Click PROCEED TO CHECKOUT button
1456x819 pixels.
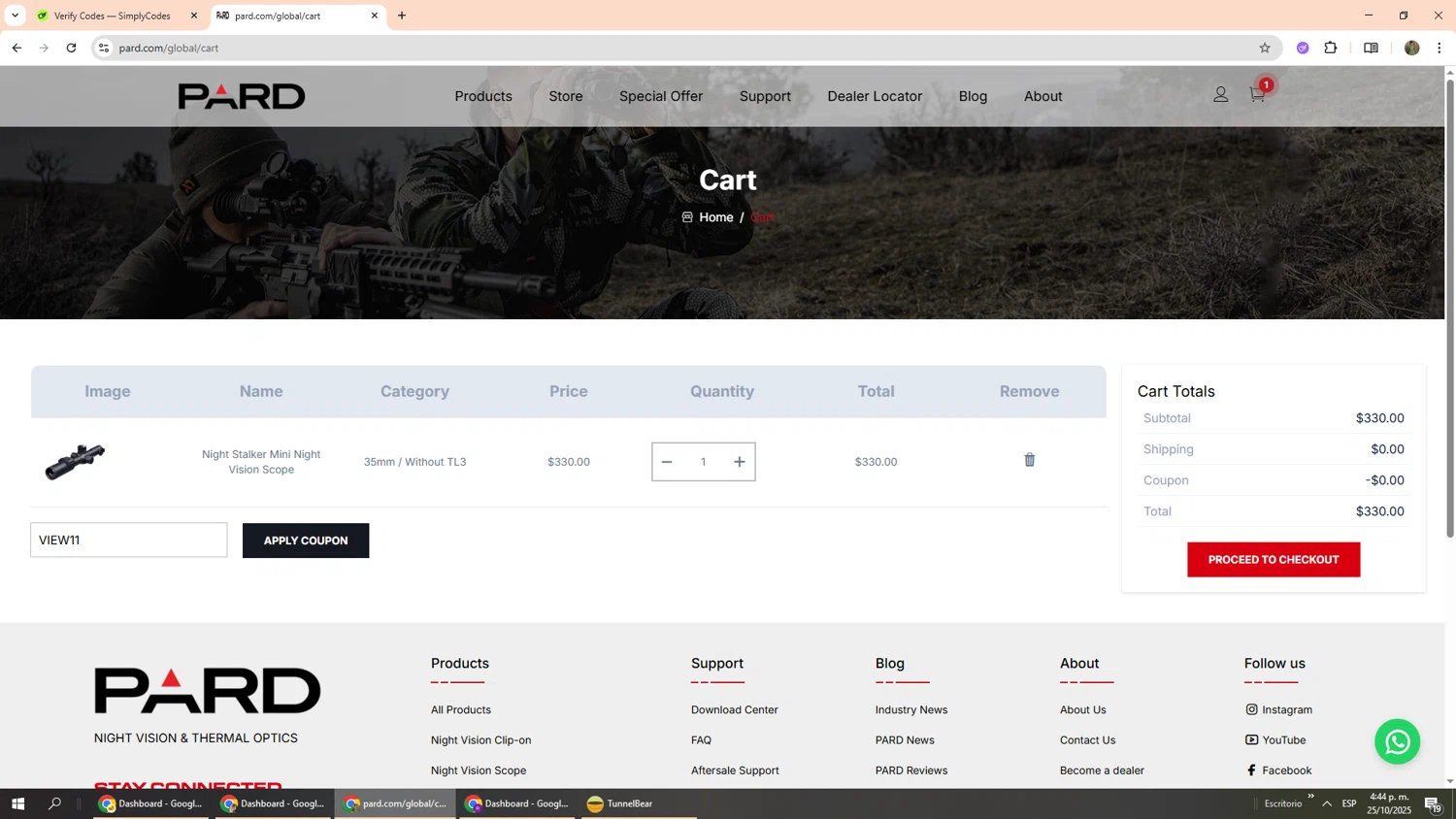pos(1274,560)
